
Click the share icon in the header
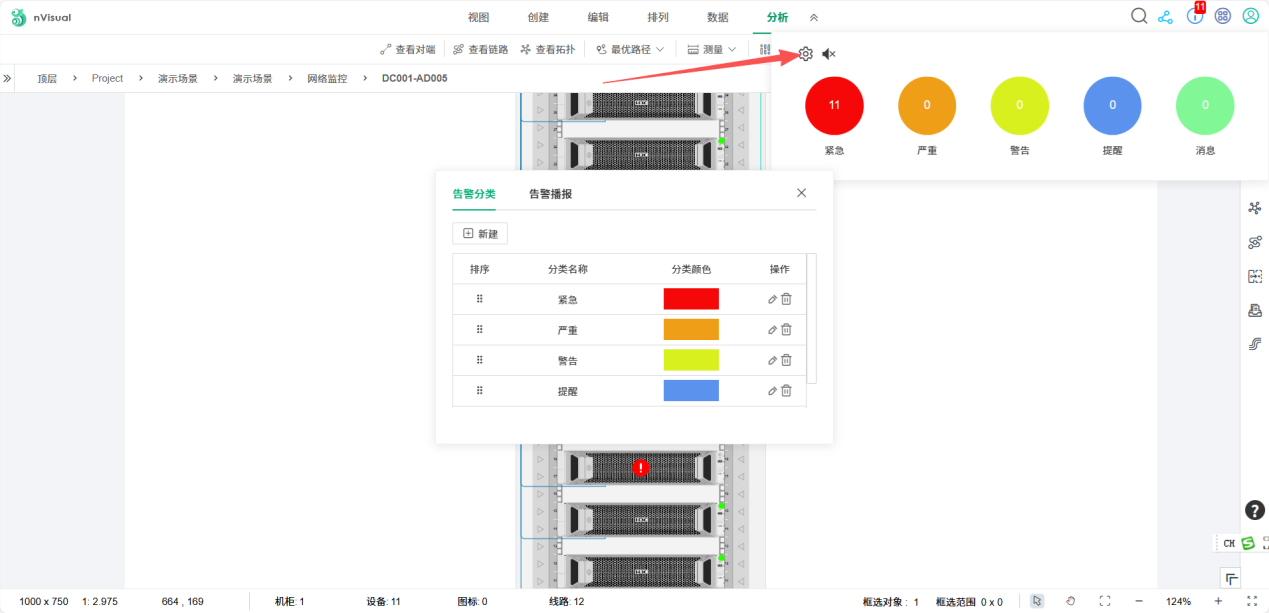click(x=1165, y=17)
